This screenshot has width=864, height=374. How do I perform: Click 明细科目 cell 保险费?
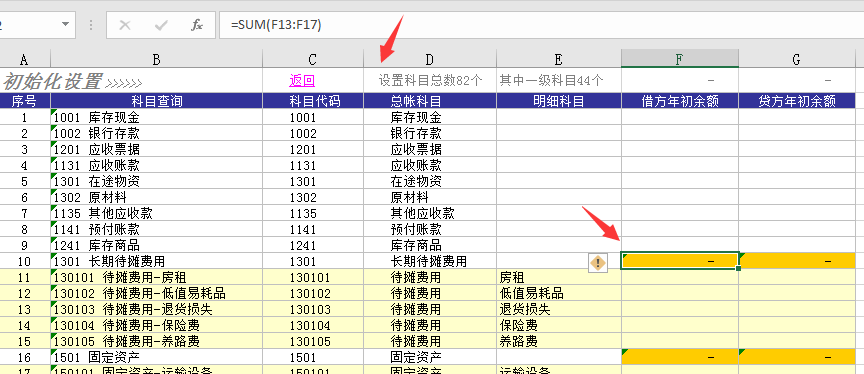click(559, 325)
